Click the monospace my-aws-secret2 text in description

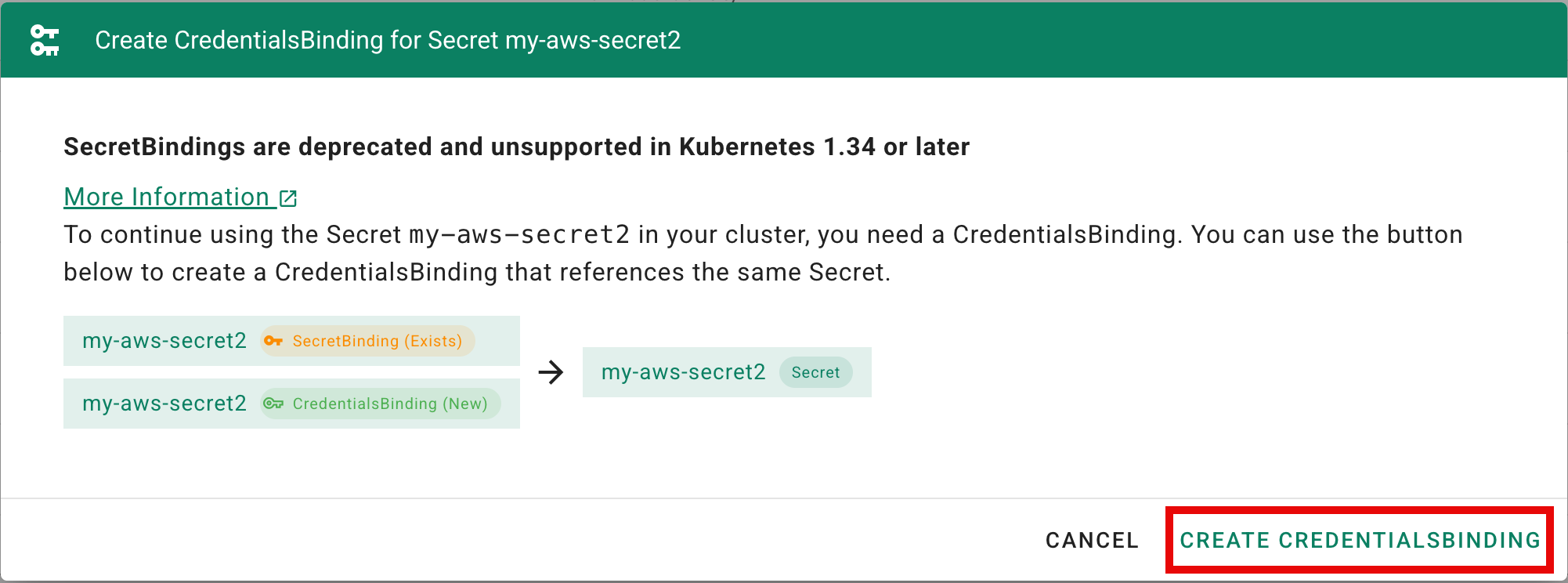519,235
